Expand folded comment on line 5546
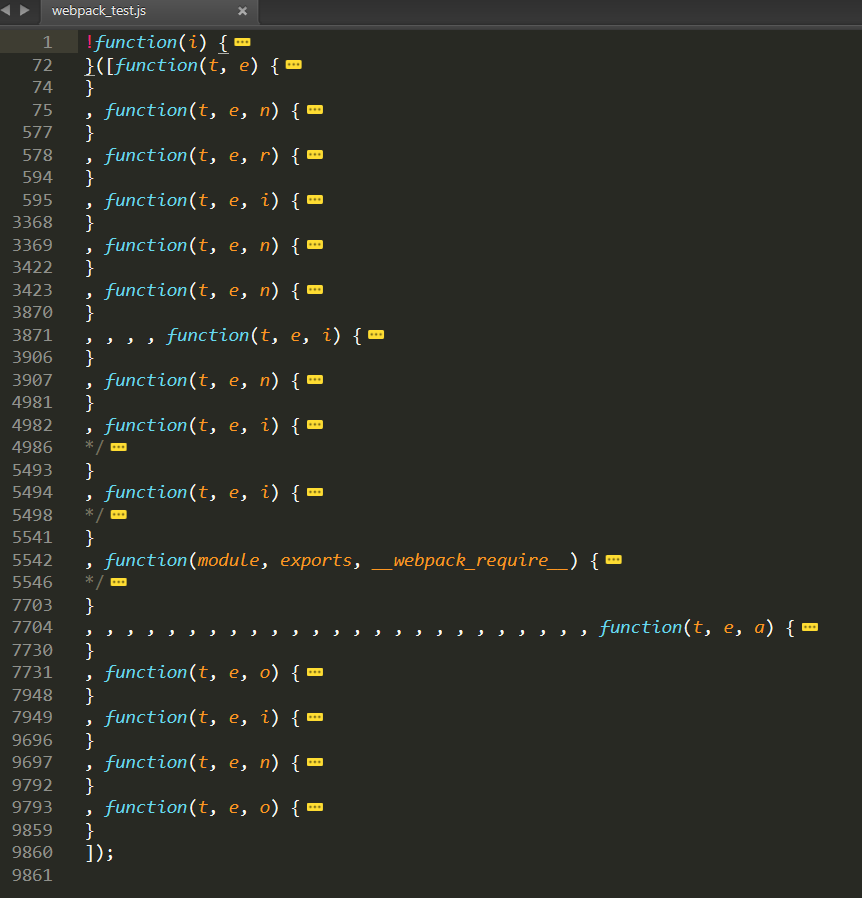Image resolution: width=862 pixels, height=898 pixels. (x=119, y=582)
